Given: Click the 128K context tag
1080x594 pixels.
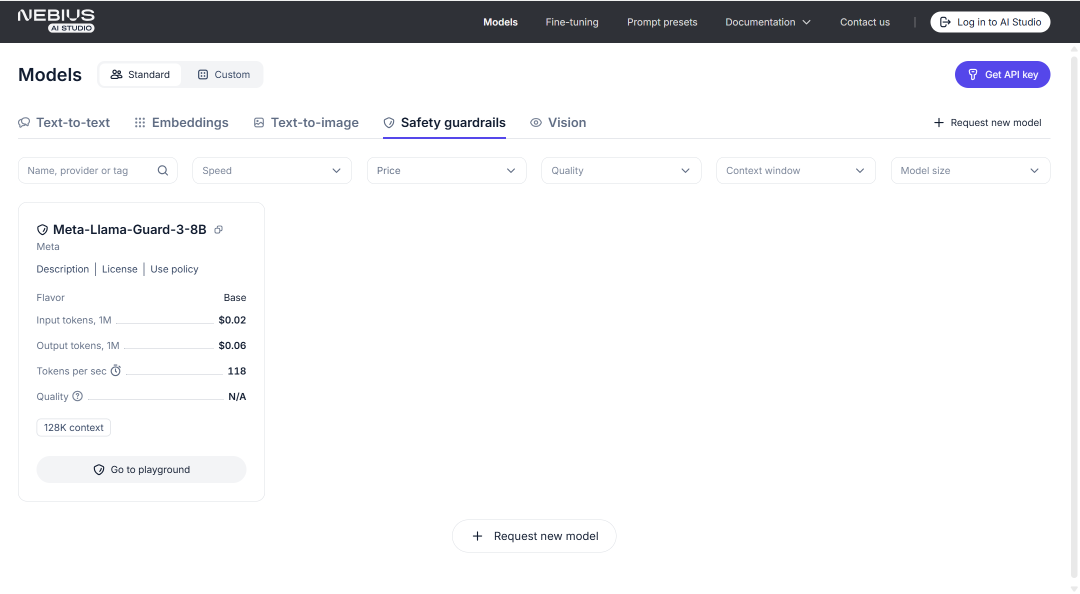Looking at the screenshot, I should 74,427.
